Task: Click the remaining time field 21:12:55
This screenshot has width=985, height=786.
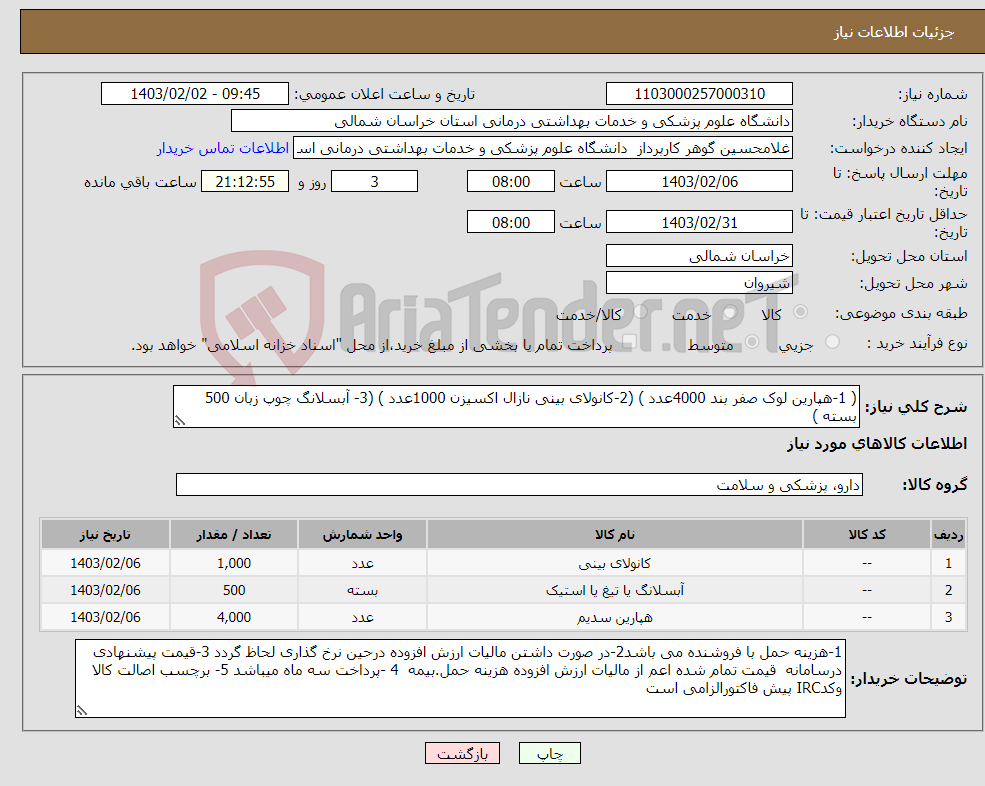Action: (245, 182)
